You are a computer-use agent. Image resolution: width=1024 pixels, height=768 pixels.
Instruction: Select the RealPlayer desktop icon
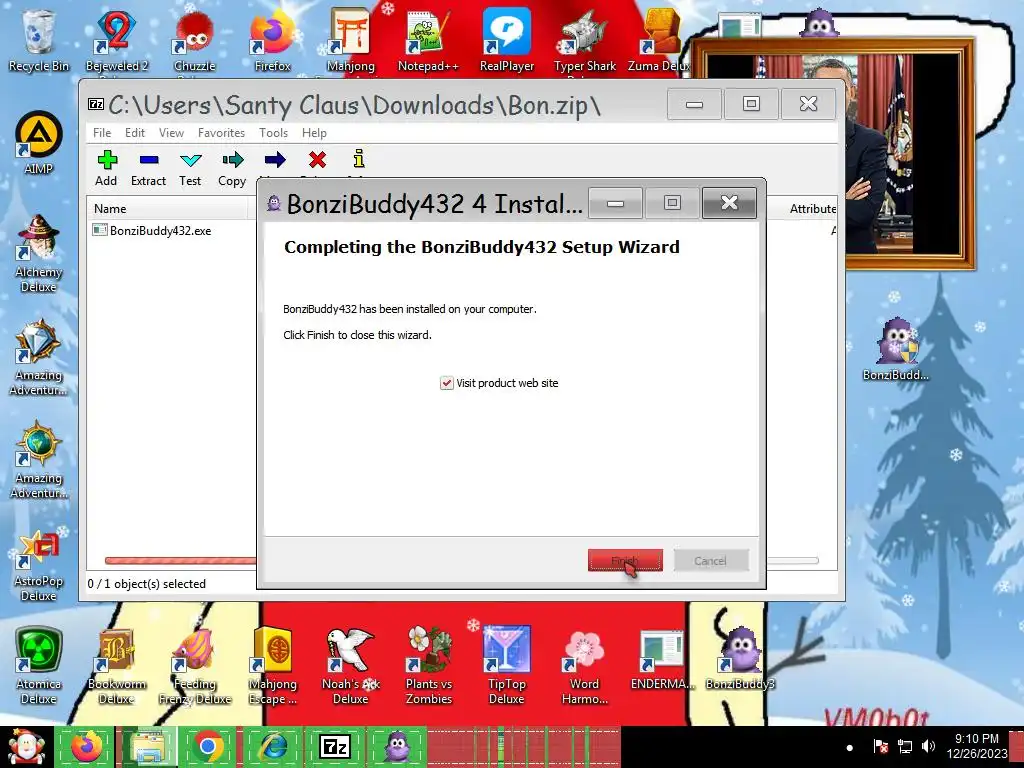click(507, 40)
